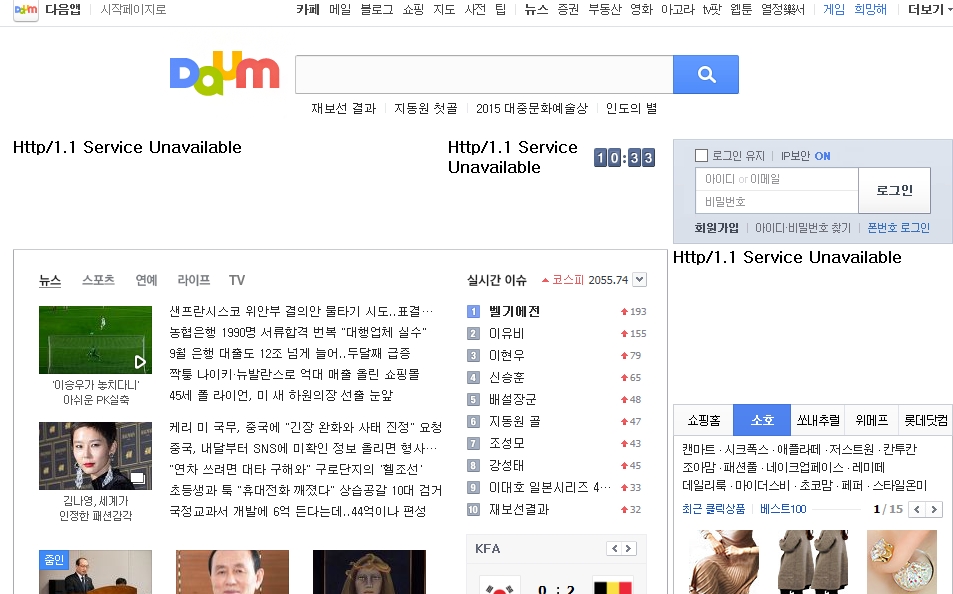Viewport: 953px width, 594px height.
Task: Open 최근 클릭상품 link
Action: [x=714, y=509]
